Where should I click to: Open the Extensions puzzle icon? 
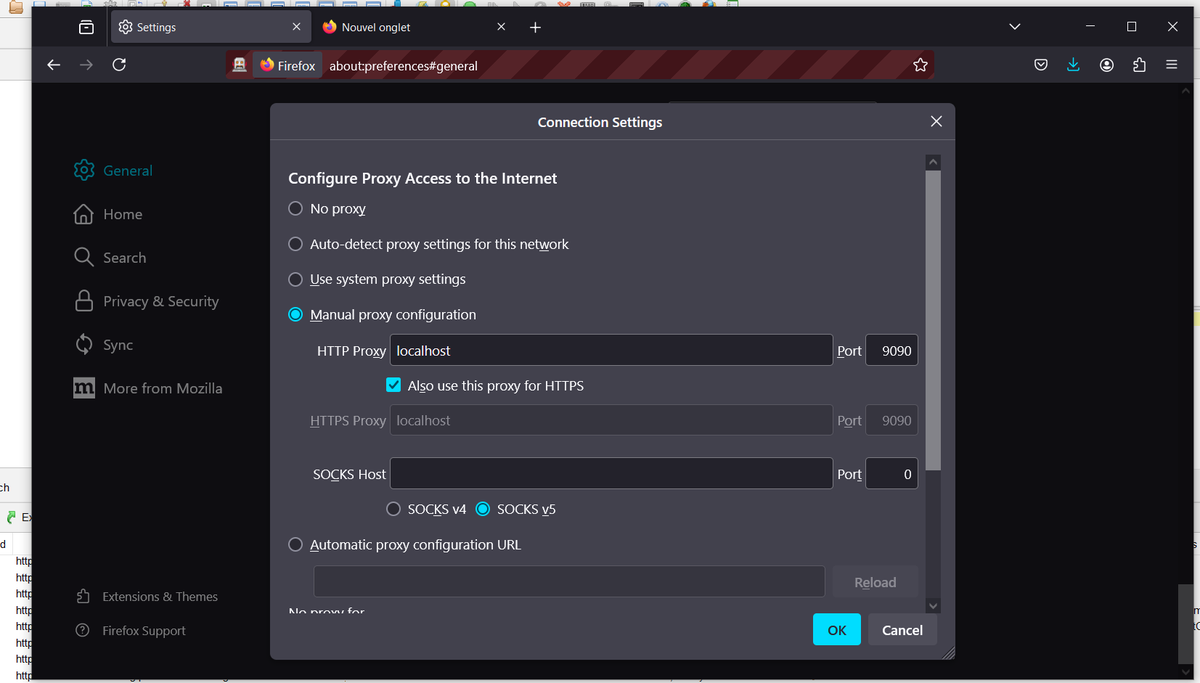pos(1139,65)
